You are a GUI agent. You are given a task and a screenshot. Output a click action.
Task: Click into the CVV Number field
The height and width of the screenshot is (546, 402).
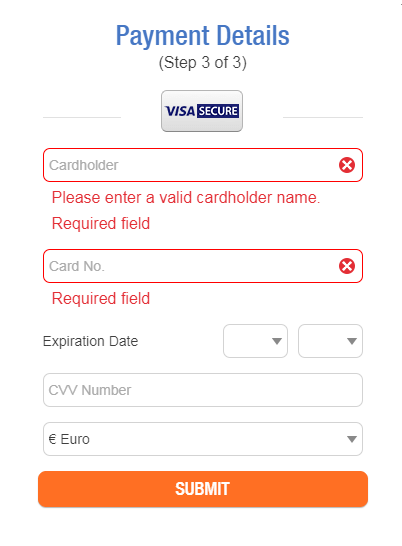[203, 390]
